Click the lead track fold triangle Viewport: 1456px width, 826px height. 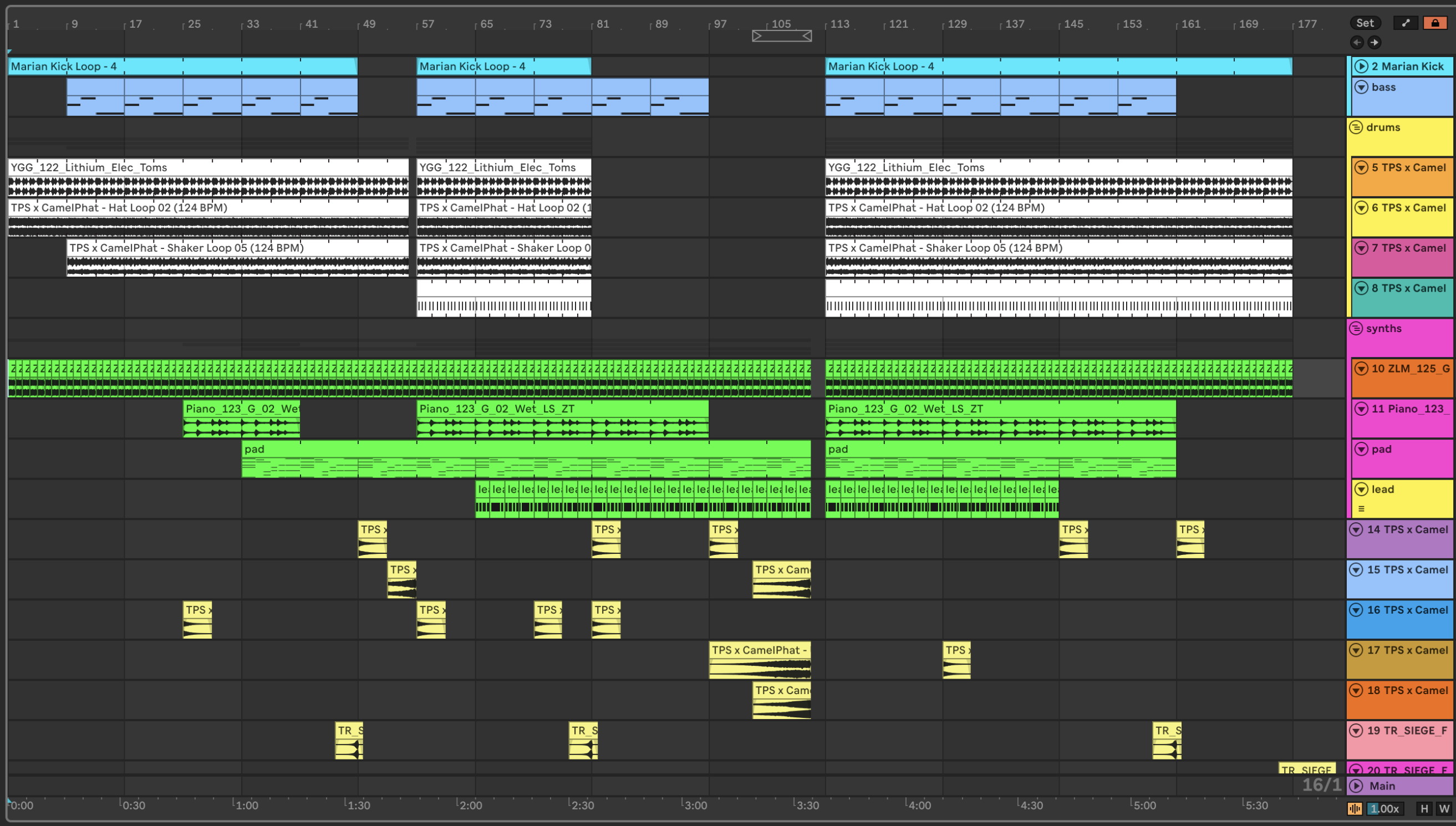(1361, 489)
